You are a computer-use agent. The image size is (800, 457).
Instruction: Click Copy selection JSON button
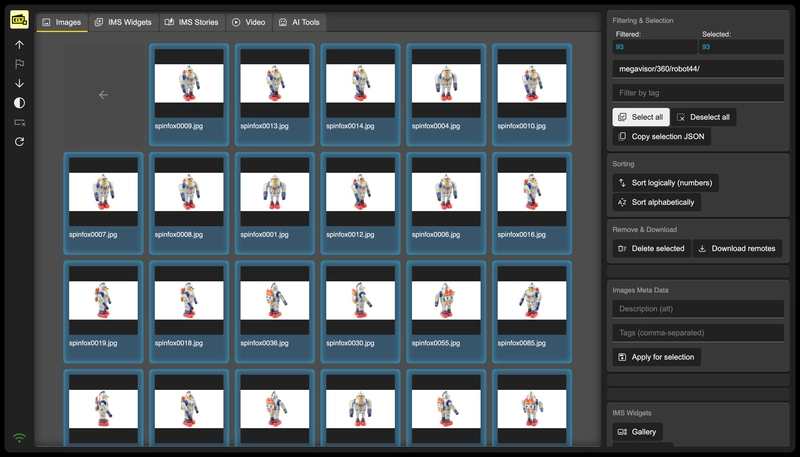point(662,137)
